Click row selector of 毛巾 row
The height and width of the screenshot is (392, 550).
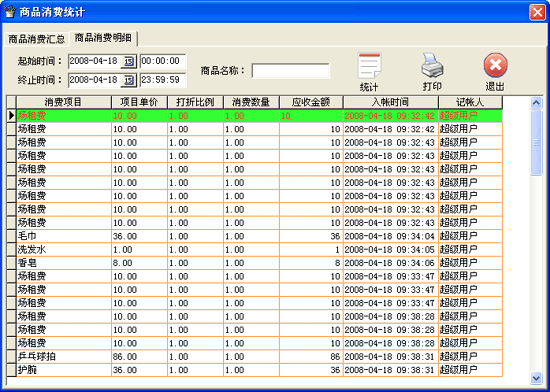[11, 236]
